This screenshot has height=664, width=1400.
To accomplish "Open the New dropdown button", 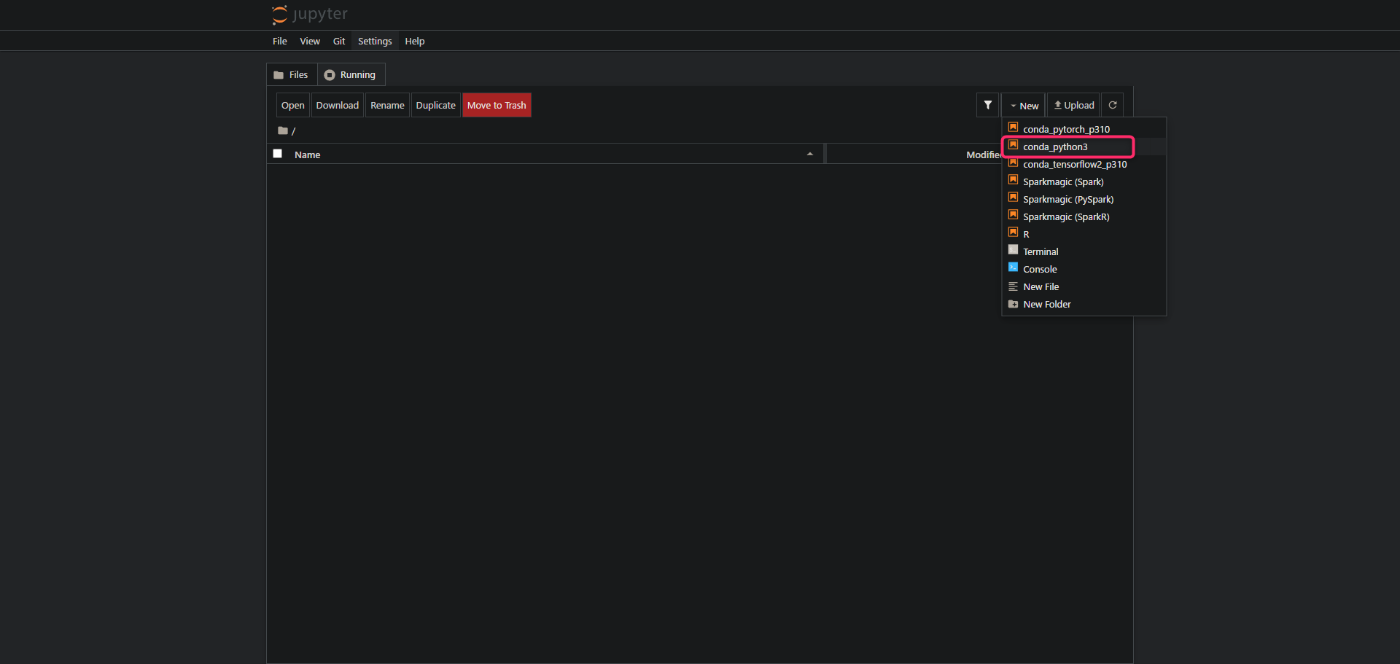I will (x=1023, y=105).
